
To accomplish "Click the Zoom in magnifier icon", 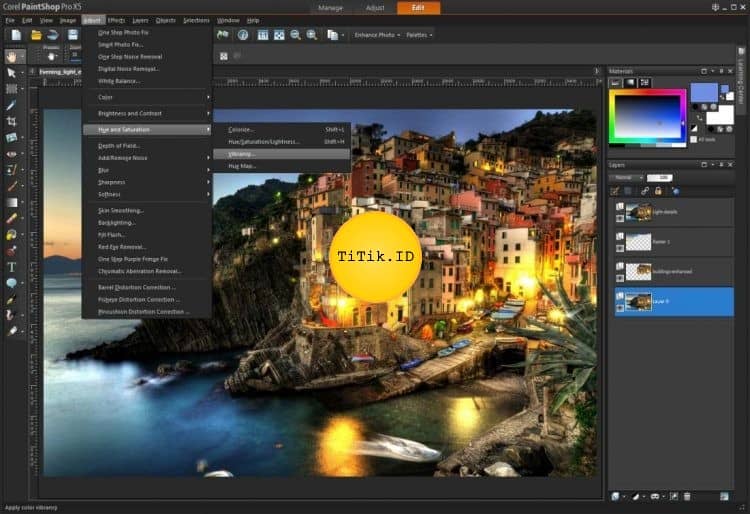I will pyautogui.click(x=312, y=35).
